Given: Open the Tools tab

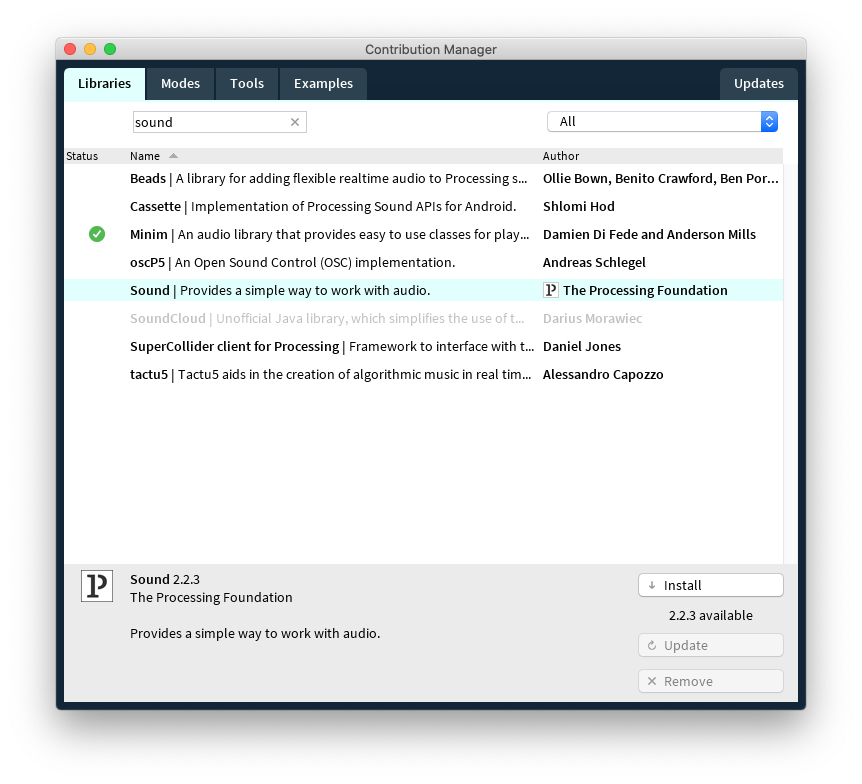Looking at the screenshot, I should tap(247, 84).
